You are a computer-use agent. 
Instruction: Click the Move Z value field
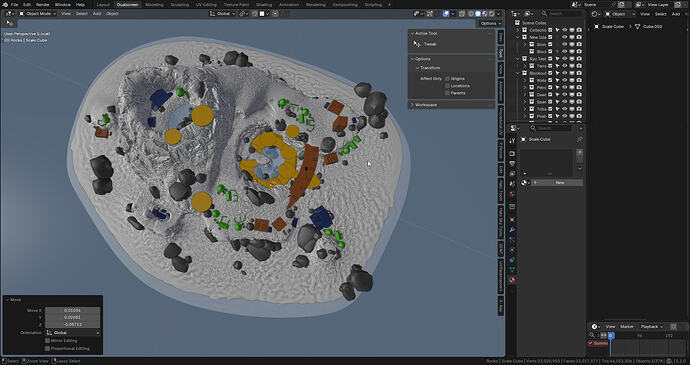tap(73, 324)
